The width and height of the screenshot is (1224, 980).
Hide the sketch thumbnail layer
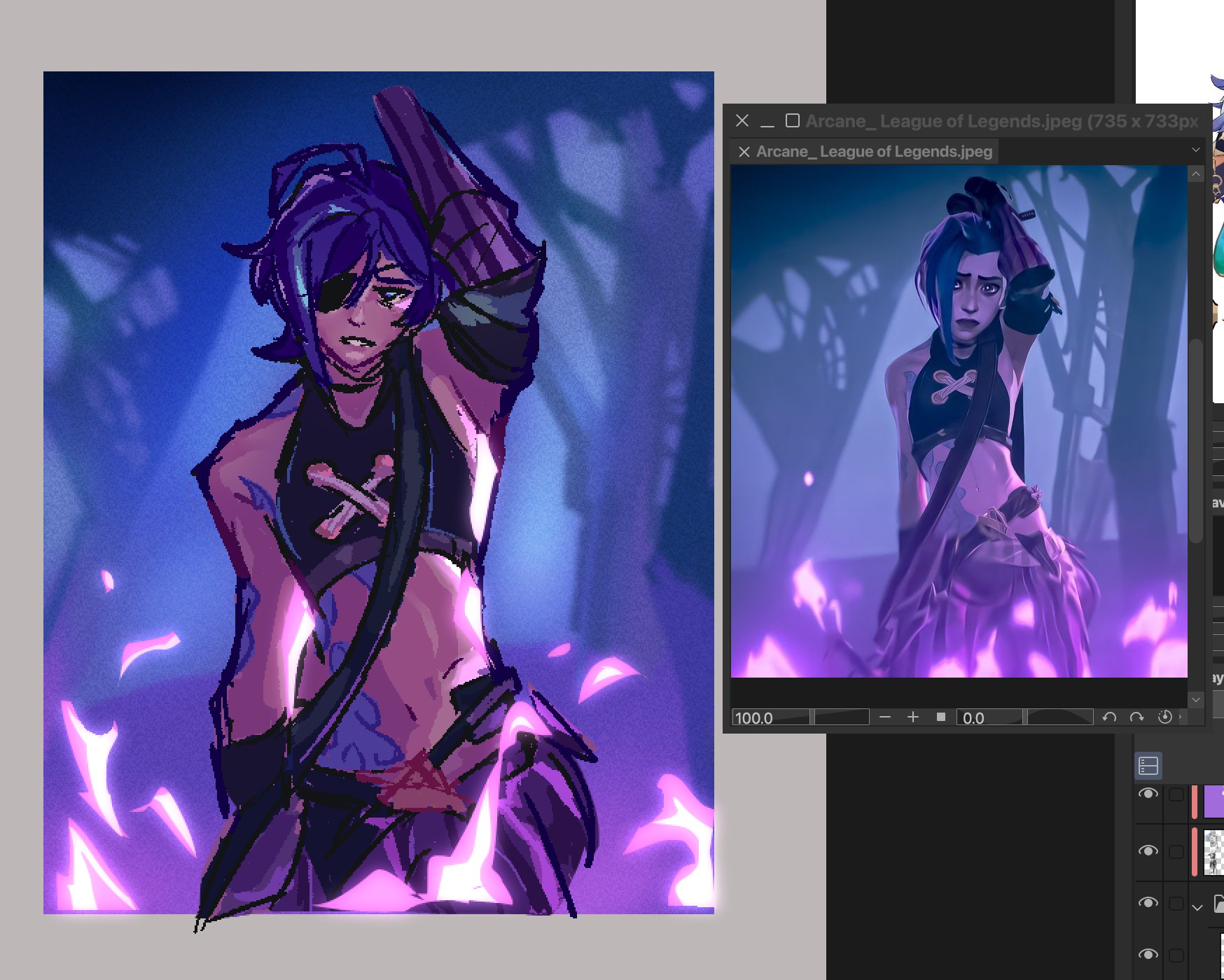(1148, 851)
